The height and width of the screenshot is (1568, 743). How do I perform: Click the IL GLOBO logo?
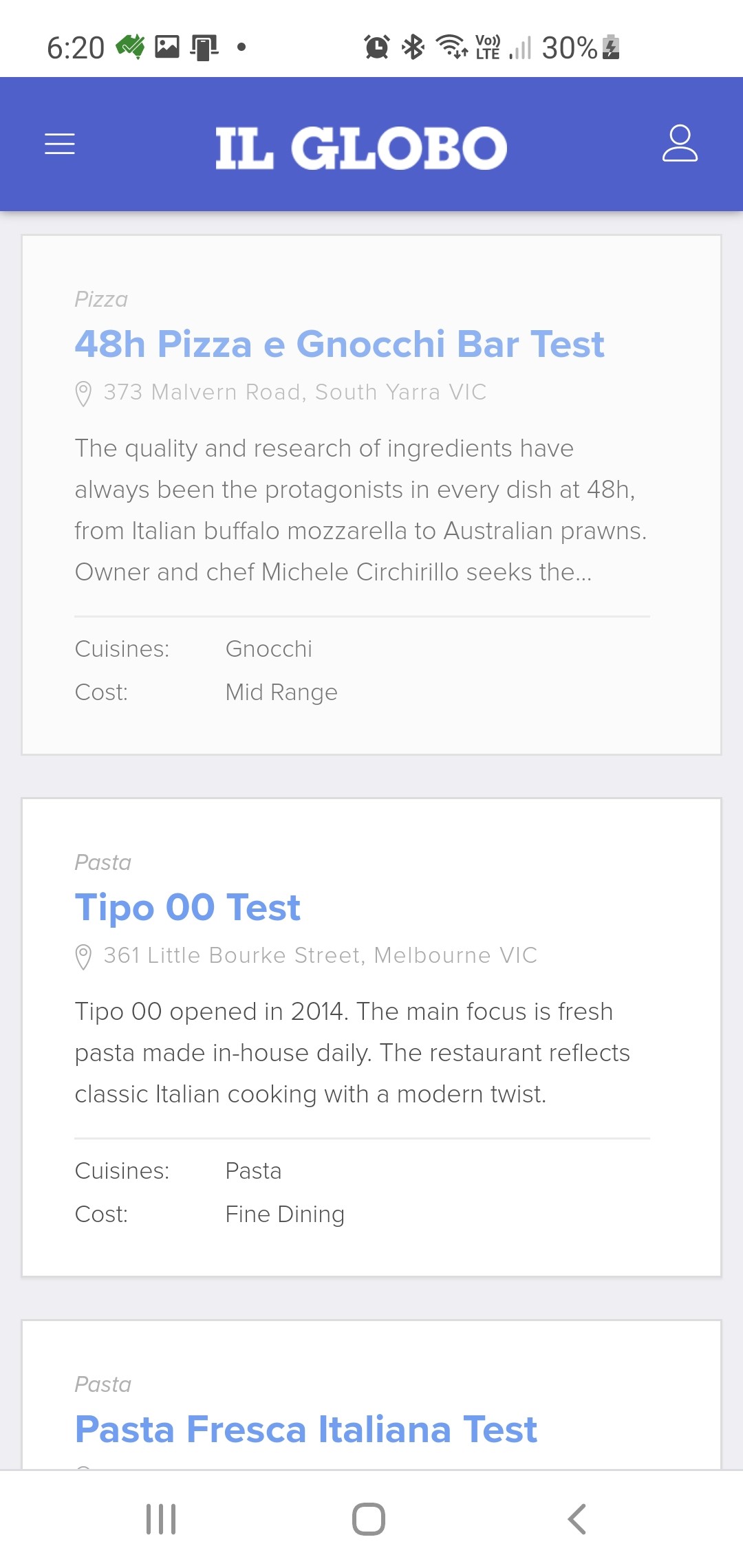pos(361,147)
